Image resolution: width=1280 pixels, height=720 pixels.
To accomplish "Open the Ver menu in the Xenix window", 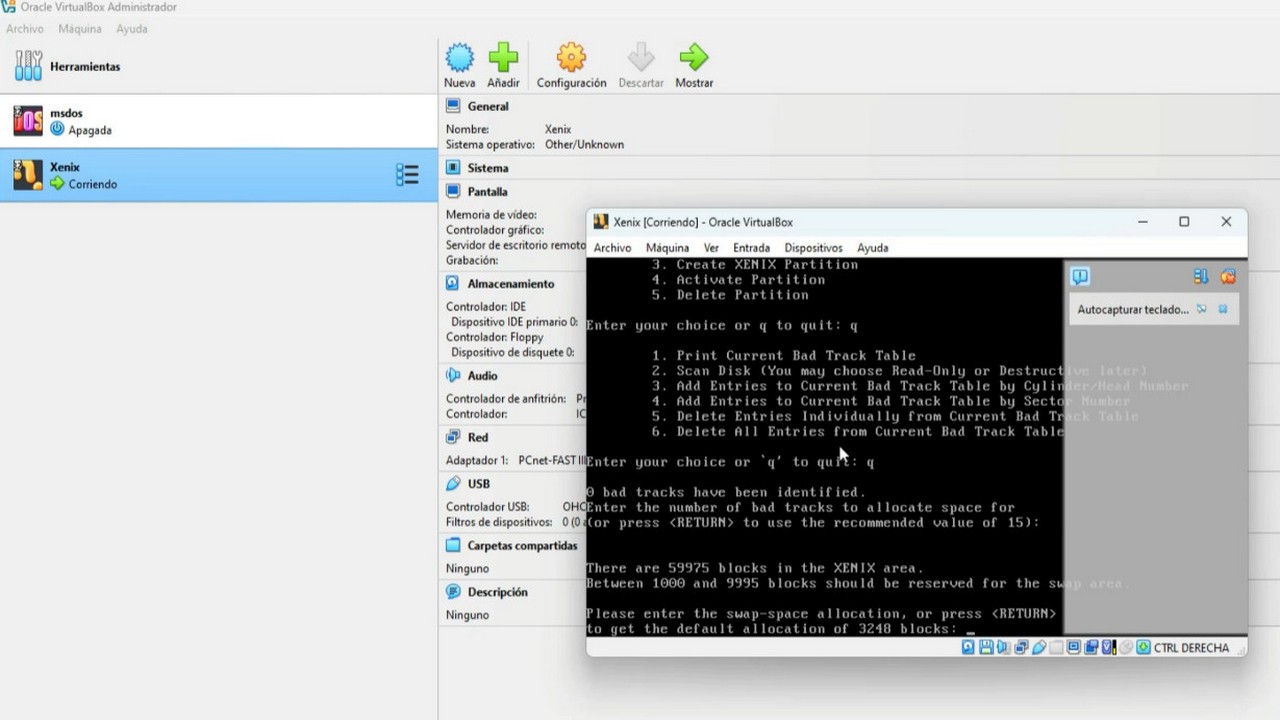I will point(711,248).
